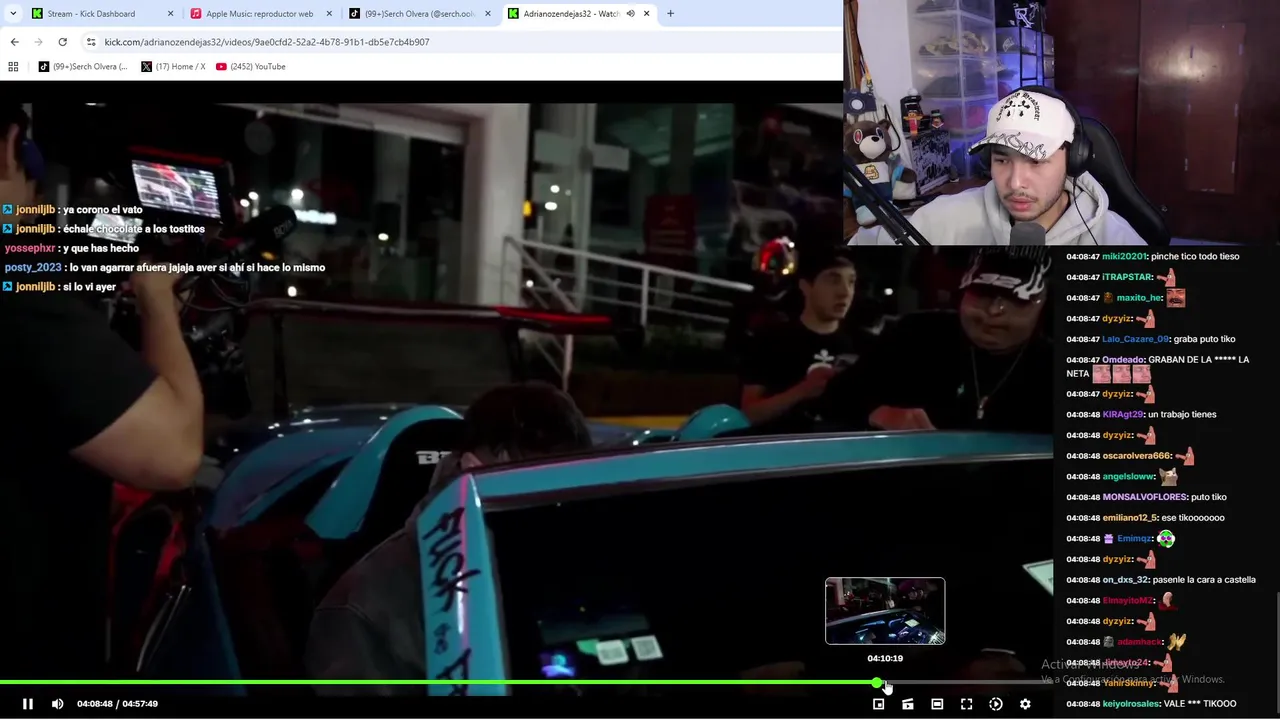Open the video player settings gear

click(x=1025, y=704)
